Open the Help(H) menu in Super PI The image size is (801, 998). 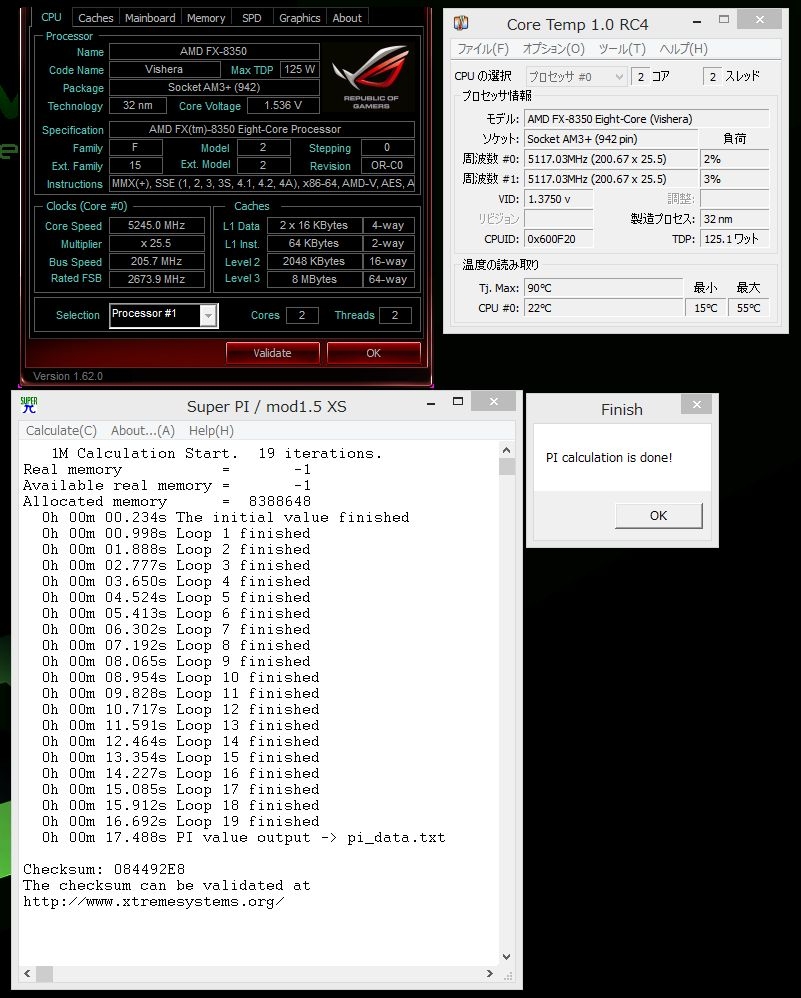coord(211,431)
